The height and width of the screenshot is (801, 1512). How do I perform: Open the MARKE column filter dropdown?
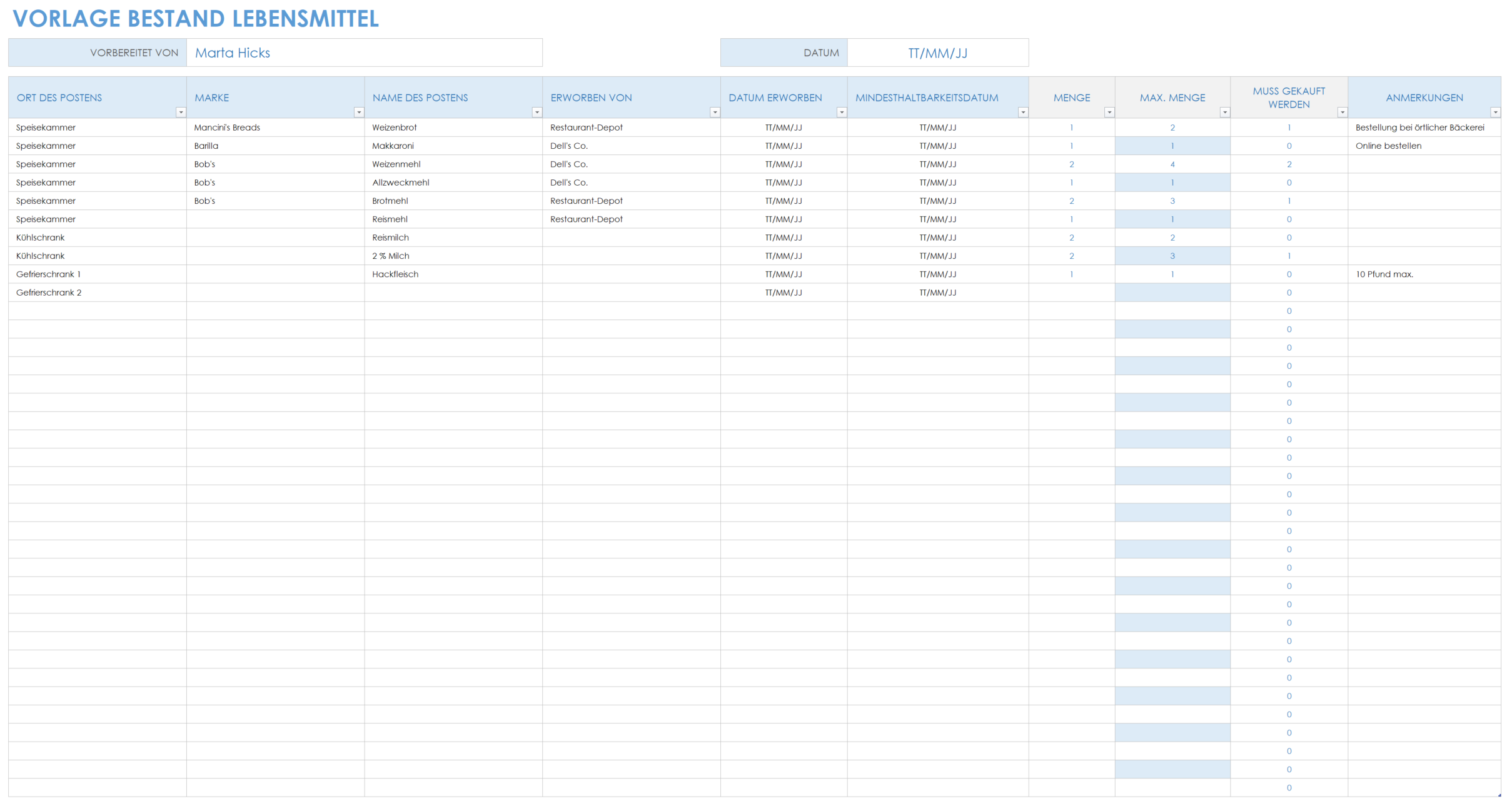click(359, 113)
